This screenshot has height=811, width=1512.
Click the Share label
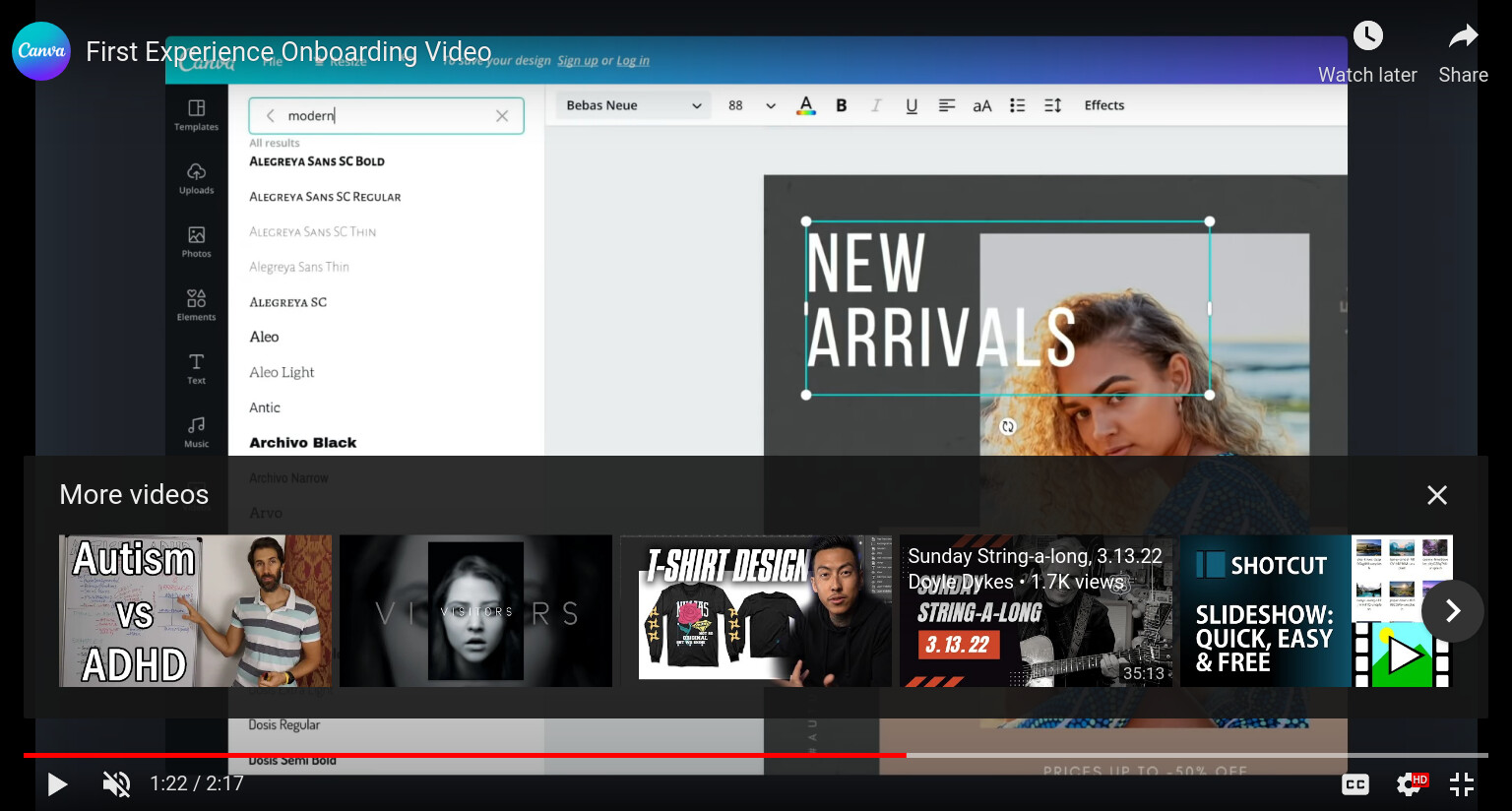pos(1463,75)
